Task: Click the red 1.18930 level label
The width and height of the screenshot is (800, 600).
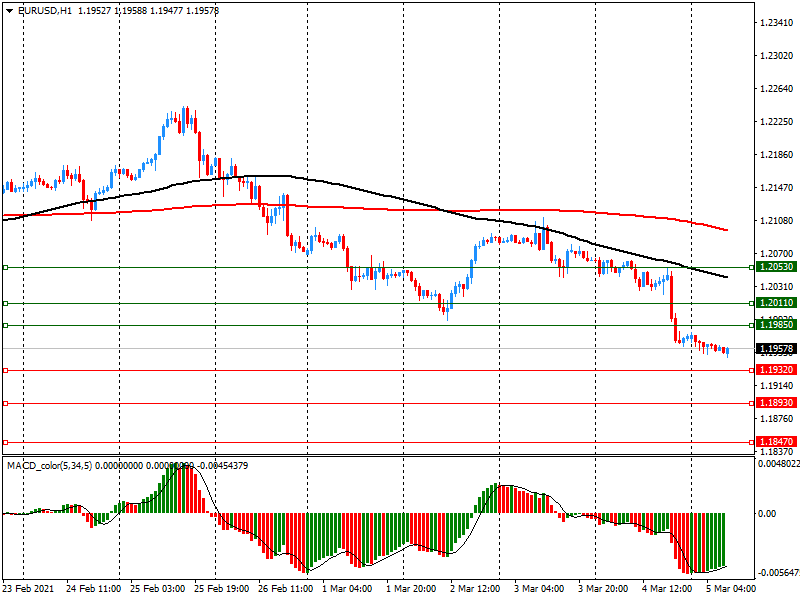Action: [x=775, y=403]
